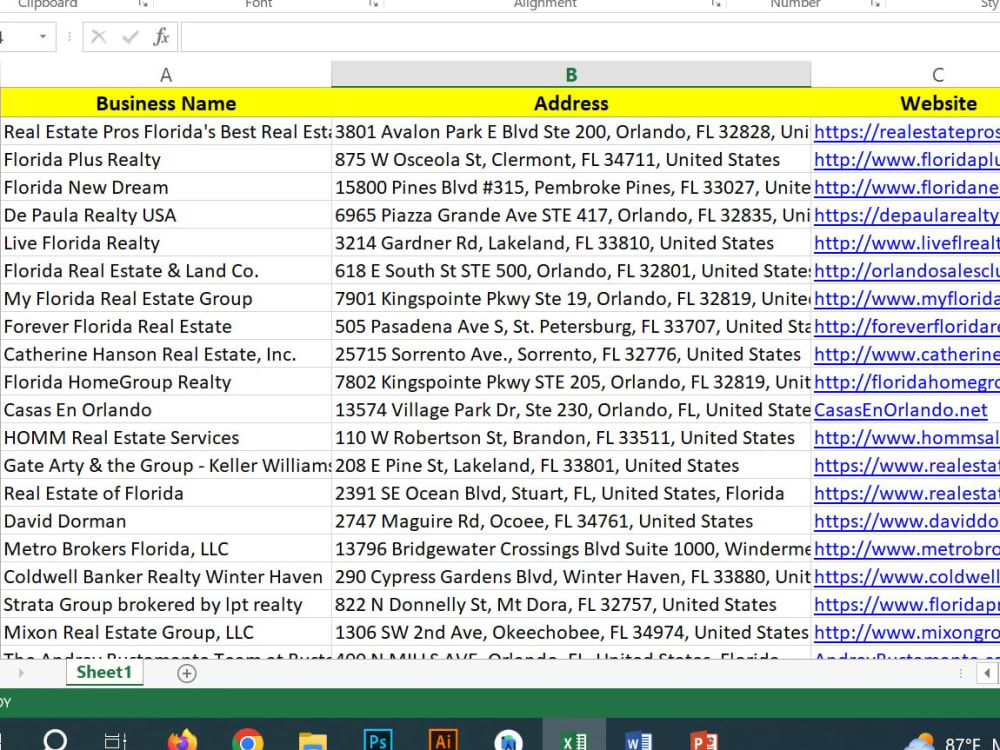Switch to the Sheet1 tab
Screen dimensions: 1000x750
pyautogui.click(x=104, y=672)
